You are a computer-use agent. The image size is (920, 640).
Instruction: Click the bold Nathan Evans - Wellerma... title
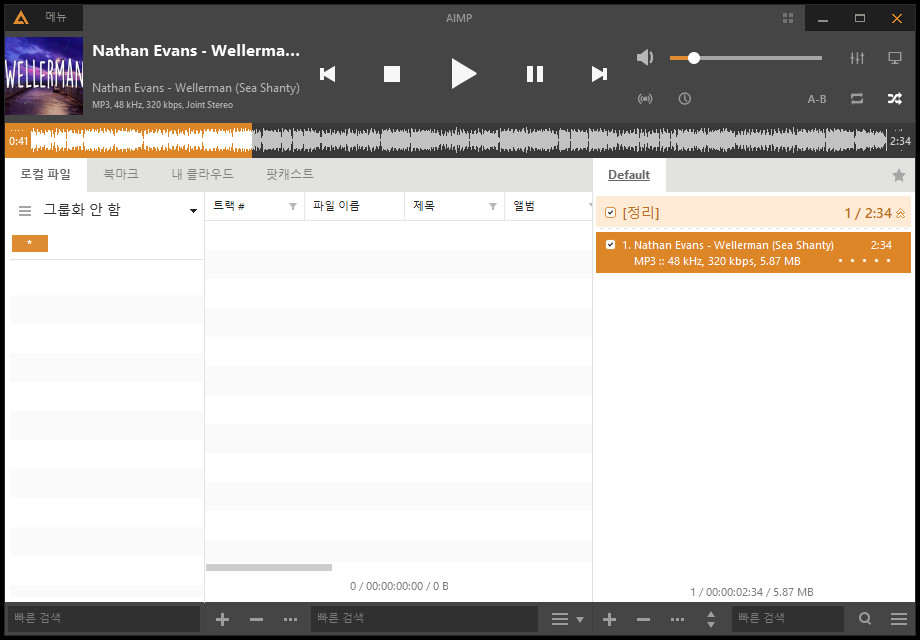196,51
